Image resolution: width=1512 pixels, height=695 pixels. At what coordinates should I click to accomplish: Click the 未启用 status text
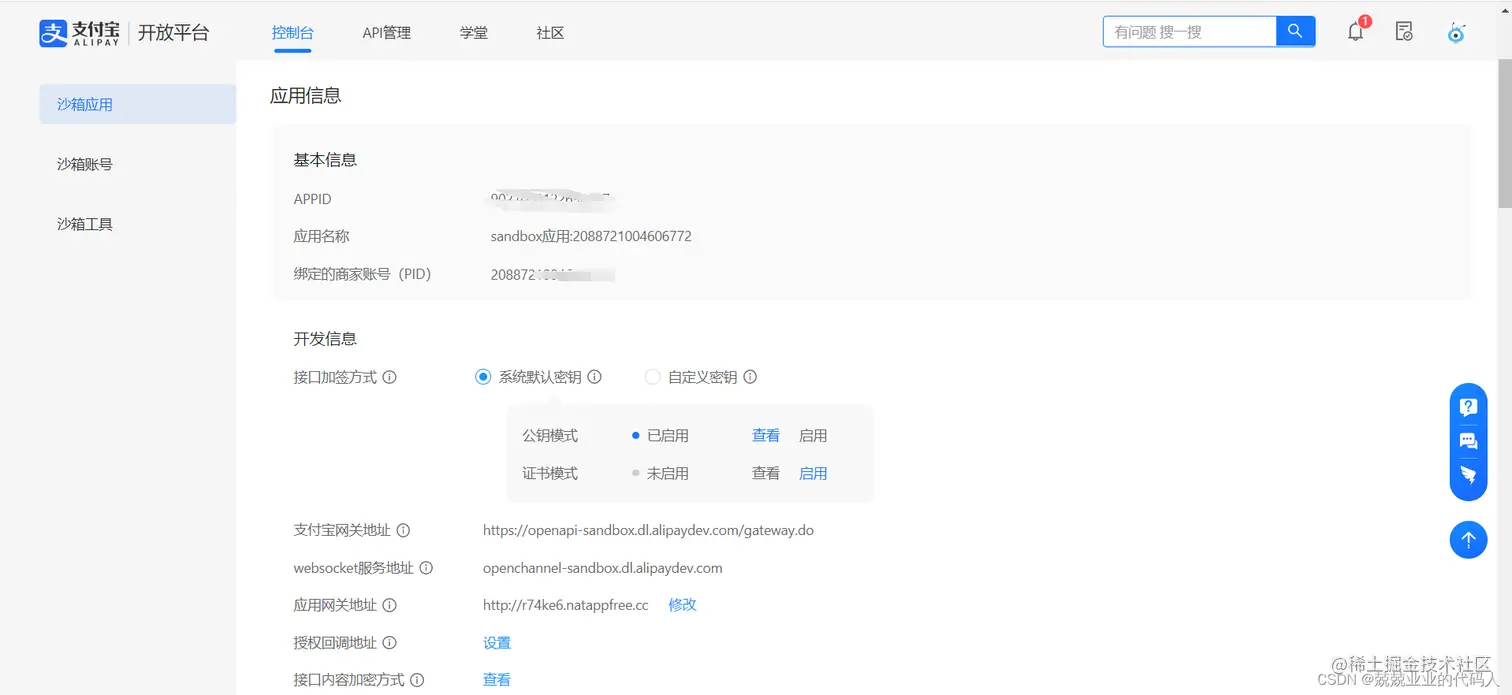point(668,474)
